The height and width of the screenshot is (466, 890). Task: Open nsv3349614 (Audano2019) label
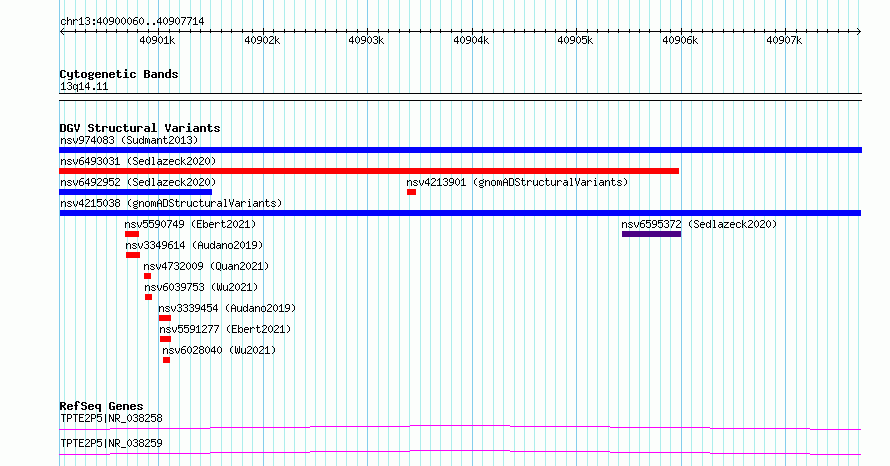[194, 245]
